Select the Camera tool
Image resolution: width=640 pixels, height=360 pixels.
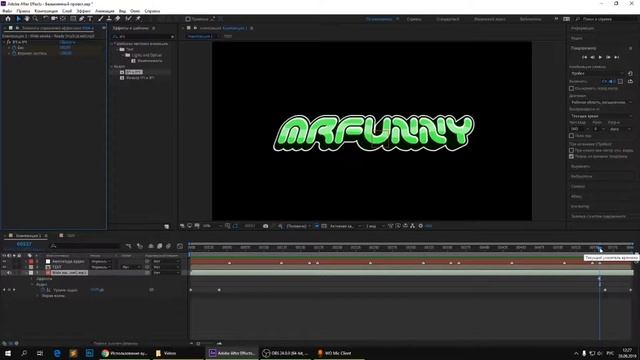(54, 19)
